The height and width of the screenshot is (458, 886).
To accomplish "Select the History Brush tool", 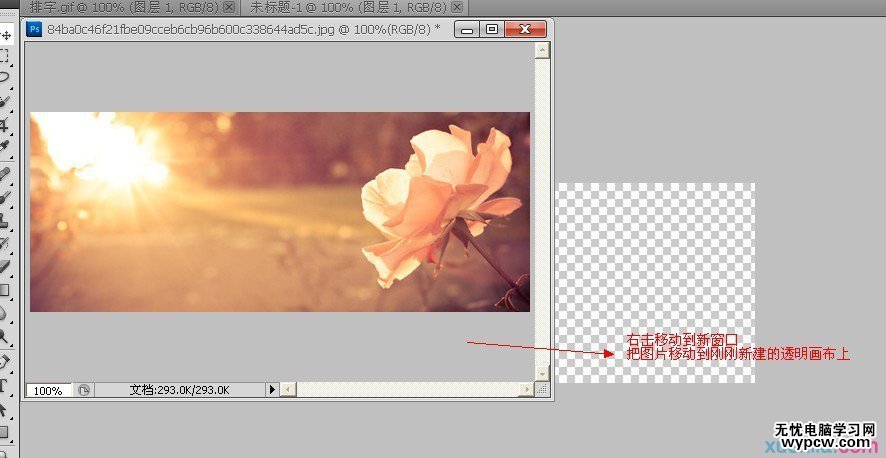I will 5,243.
